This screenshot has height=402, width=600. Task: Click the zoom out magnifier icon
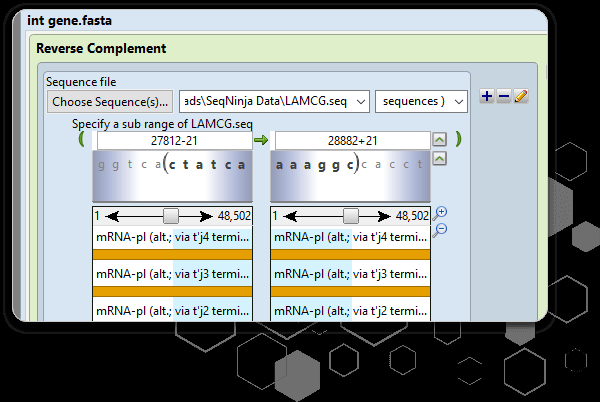440,230
